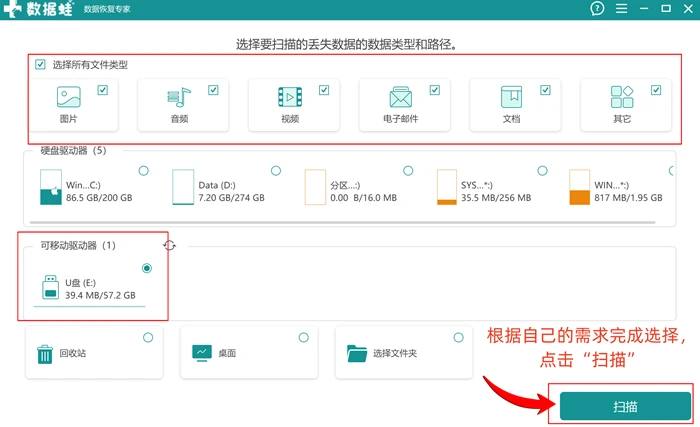Image resolution: width=700 pixels, height=427 pixels.
Task: Open the help question mark icon
Action: [x=597, y=8]
